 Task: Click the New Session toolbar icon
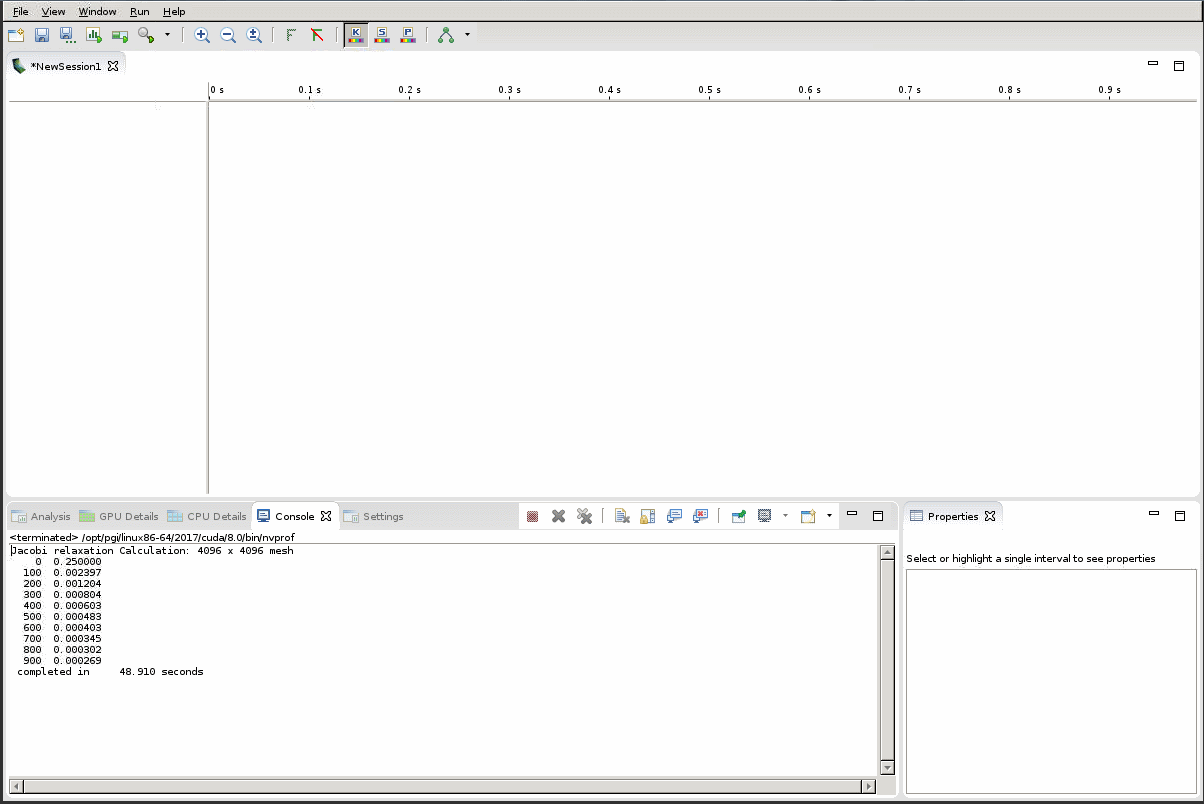[x=16, y=35]
